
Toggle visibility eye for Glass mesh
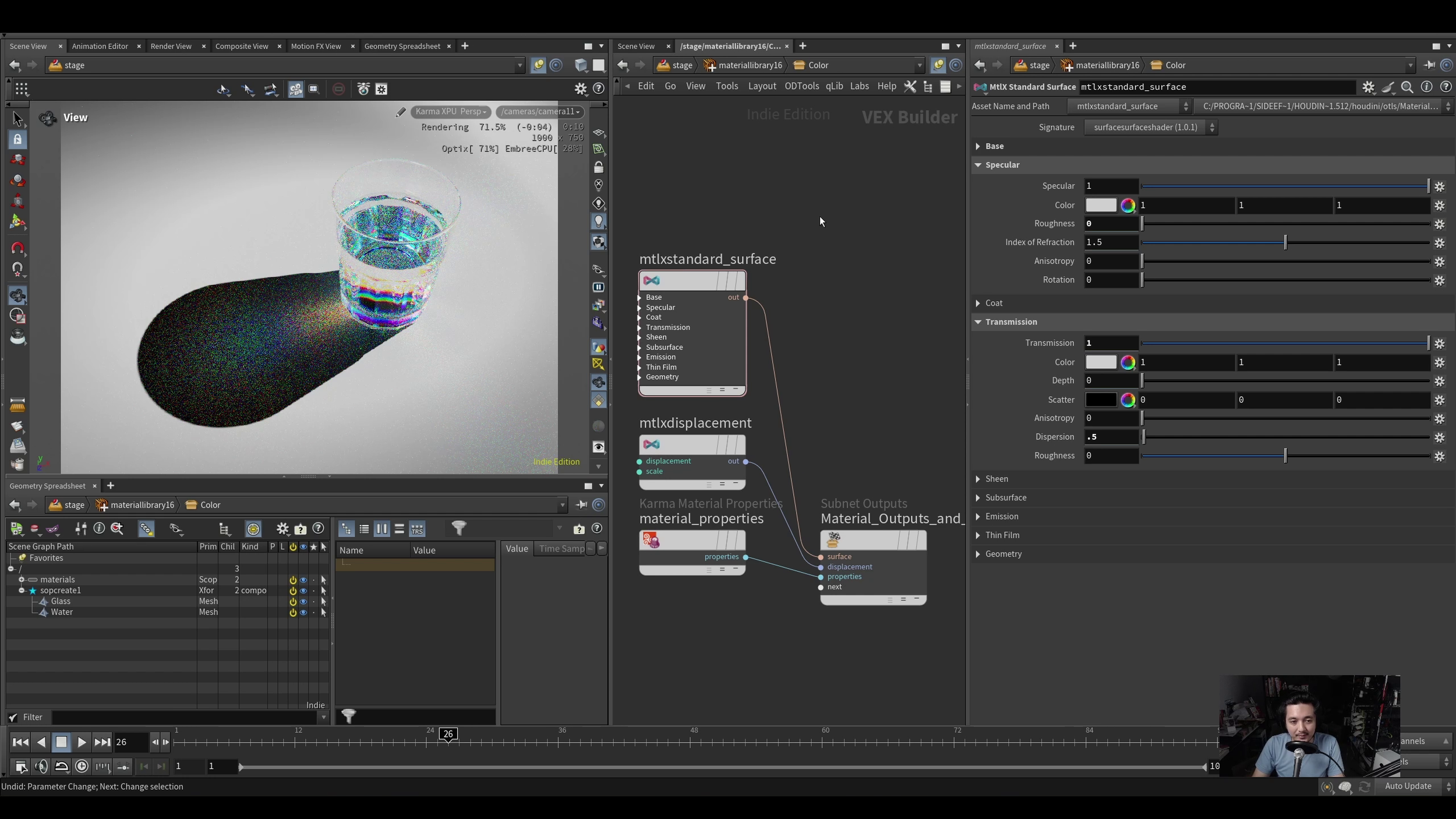tap(303, 602)
